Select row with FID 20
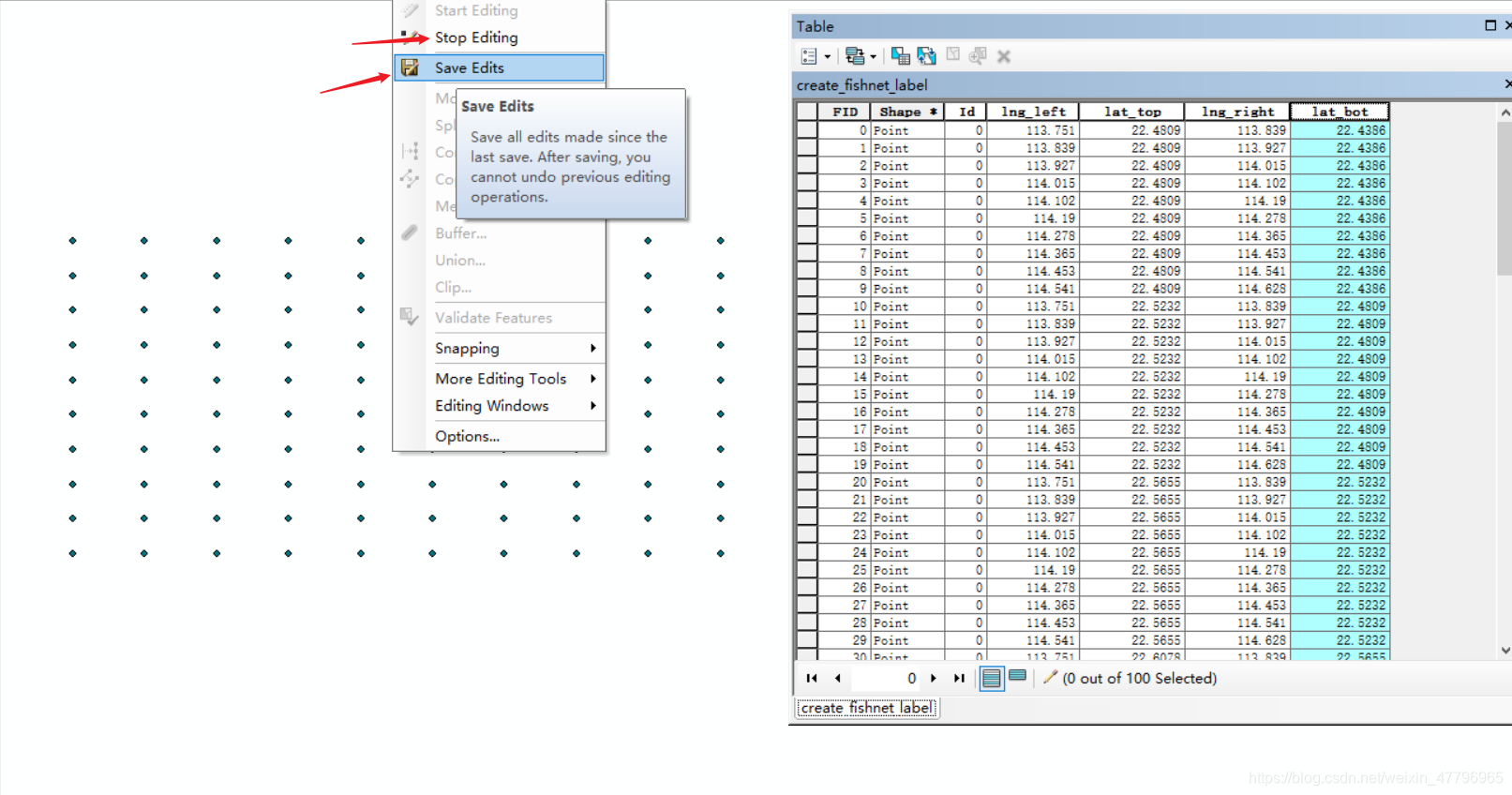 [807, 482]
